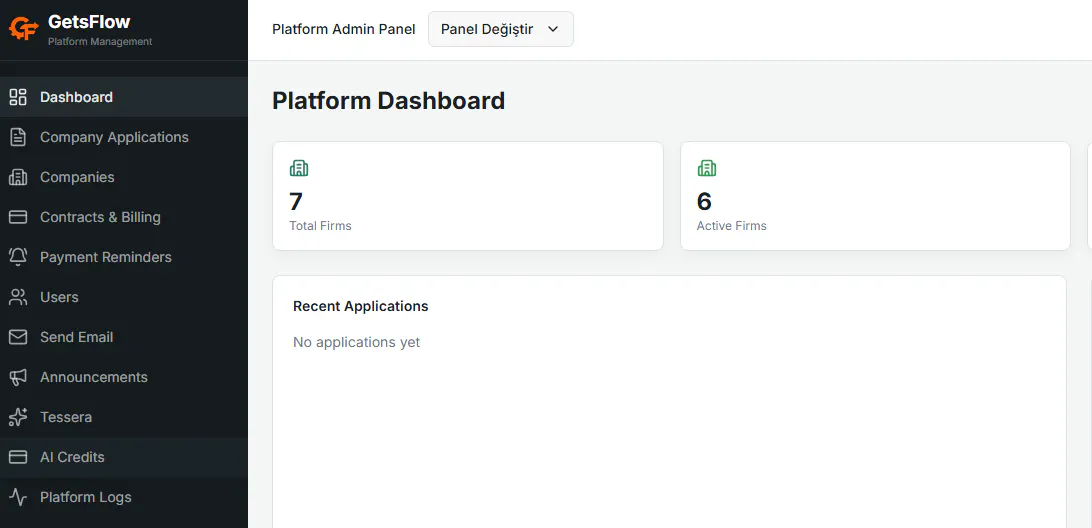Click the building icon above Total Firms
The image size is (1092, 528).
click(299, 168)
